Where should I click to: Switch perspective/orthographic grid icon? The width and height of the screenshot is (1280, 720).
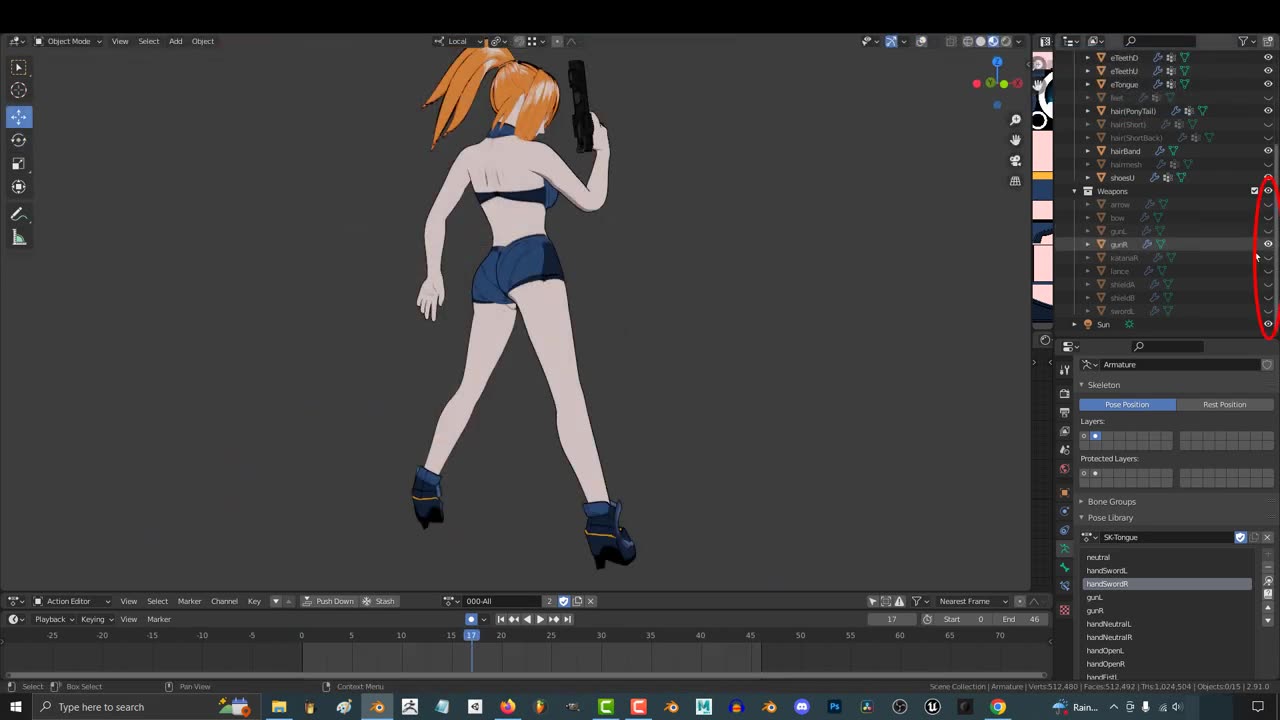(x=1015, y=181)
